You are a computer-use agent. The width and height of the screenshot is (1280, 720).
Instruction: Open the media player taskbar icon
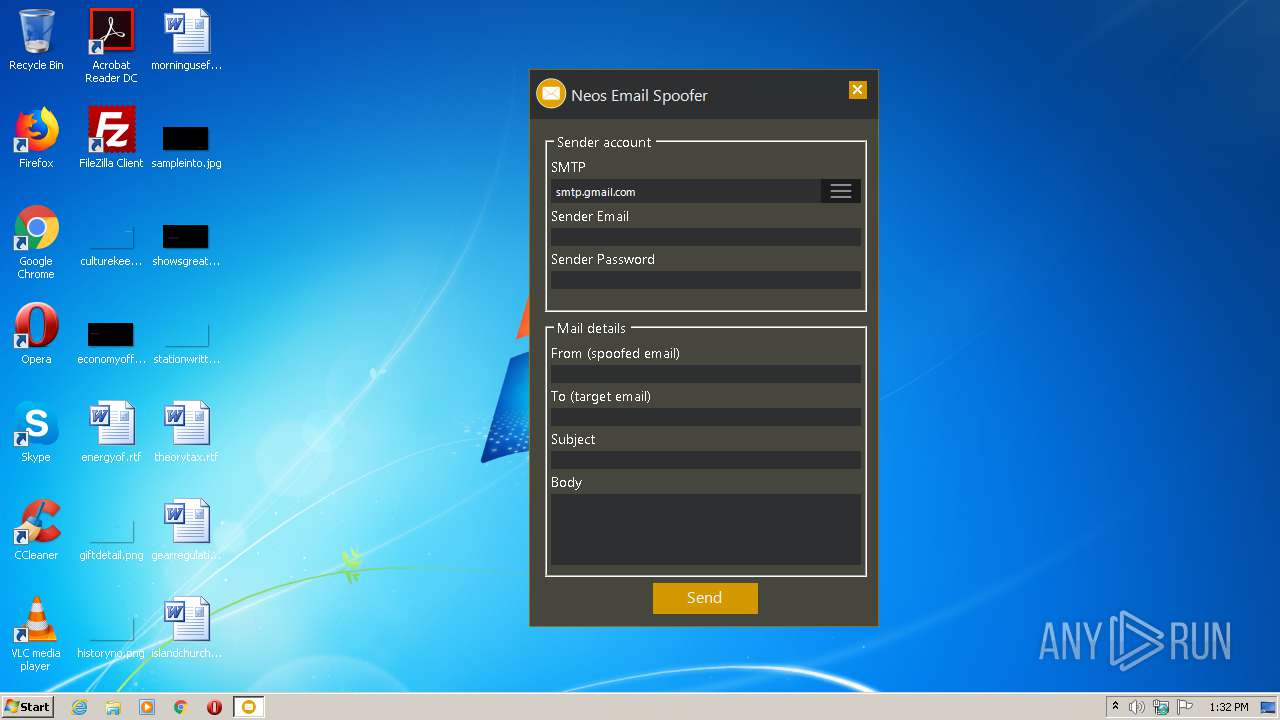coord(147,707)
